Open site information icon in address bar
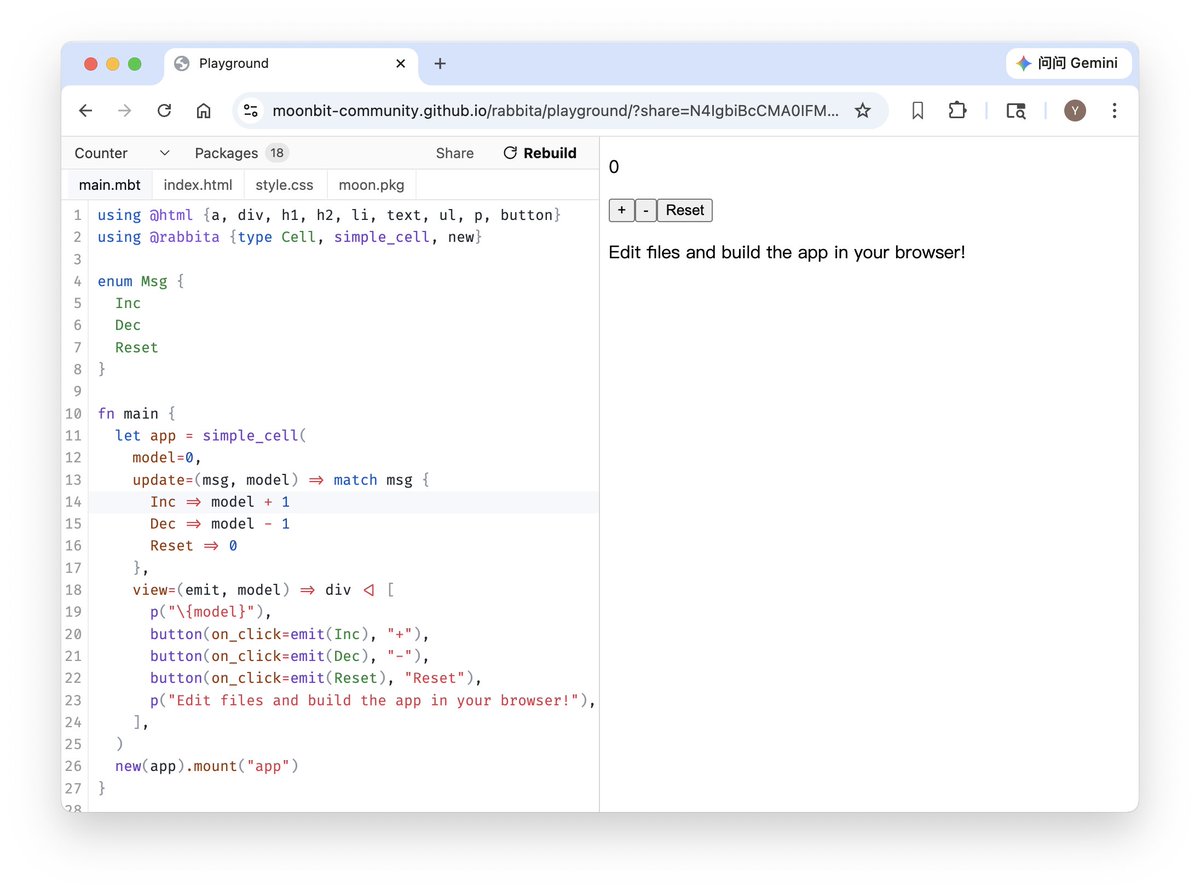 251,111
